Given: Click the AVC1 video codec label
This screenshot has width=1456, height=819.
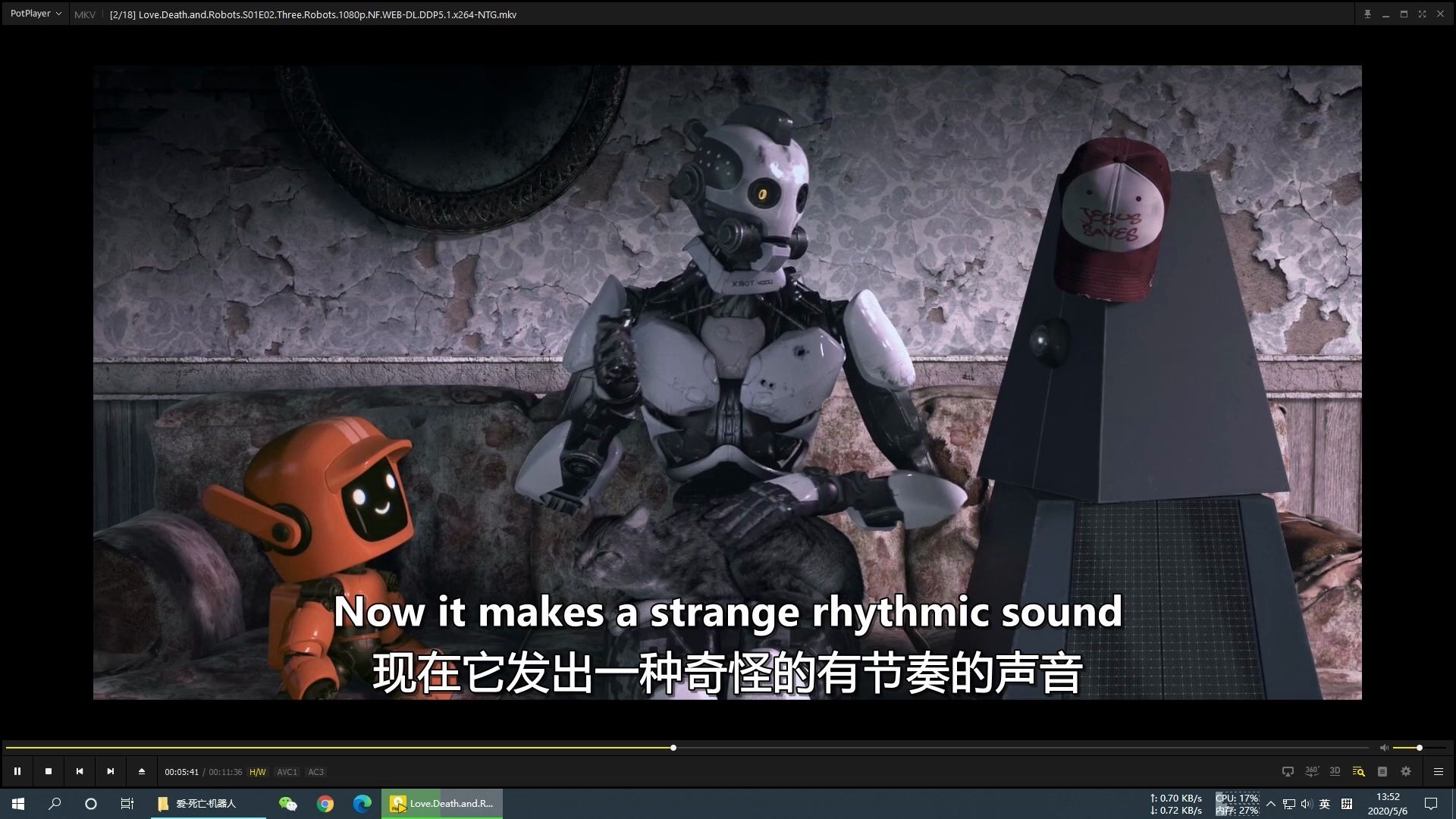Looking at the screenshot, I should pos(287,772).
